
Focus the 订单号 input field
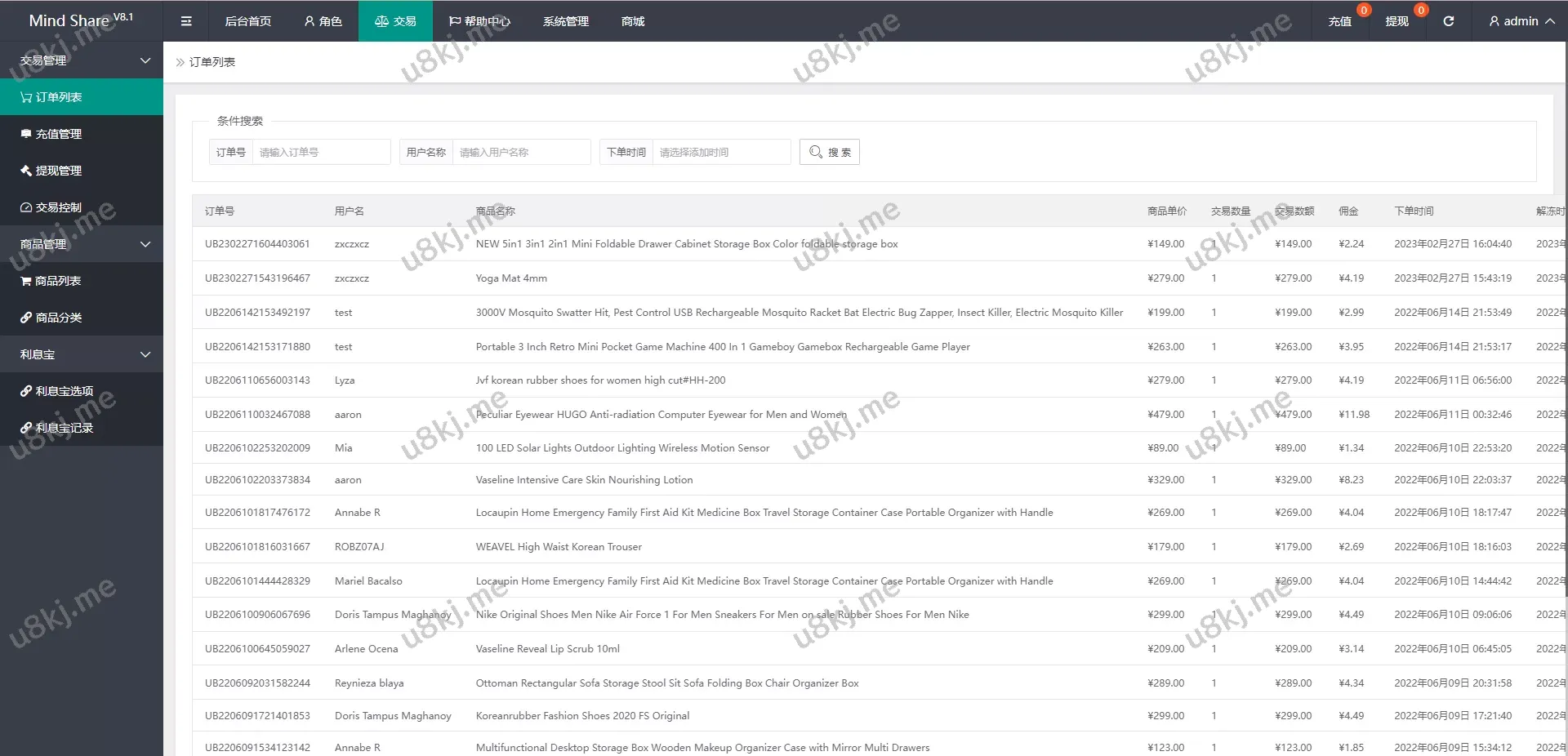tap(321, 152)
